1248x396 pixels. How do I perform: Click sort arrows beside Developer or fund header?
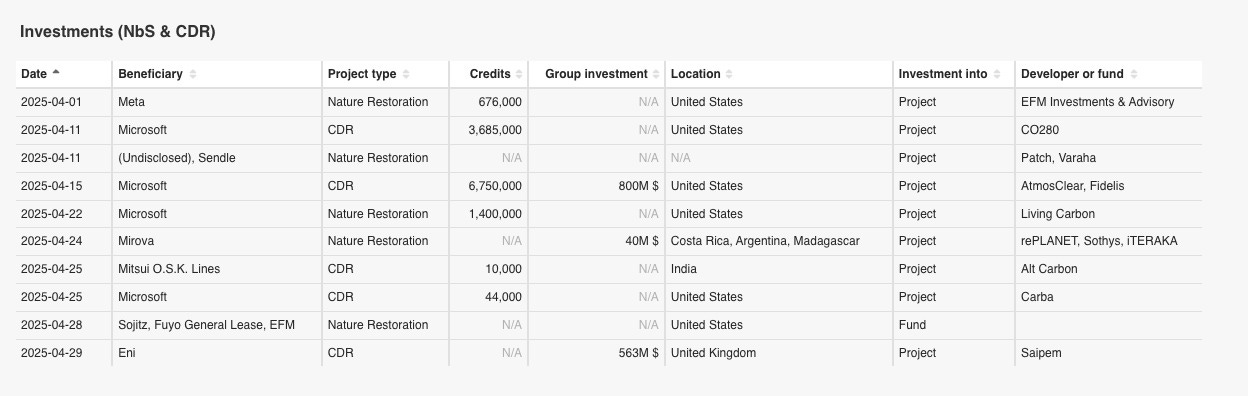[x=1134, y=74]
